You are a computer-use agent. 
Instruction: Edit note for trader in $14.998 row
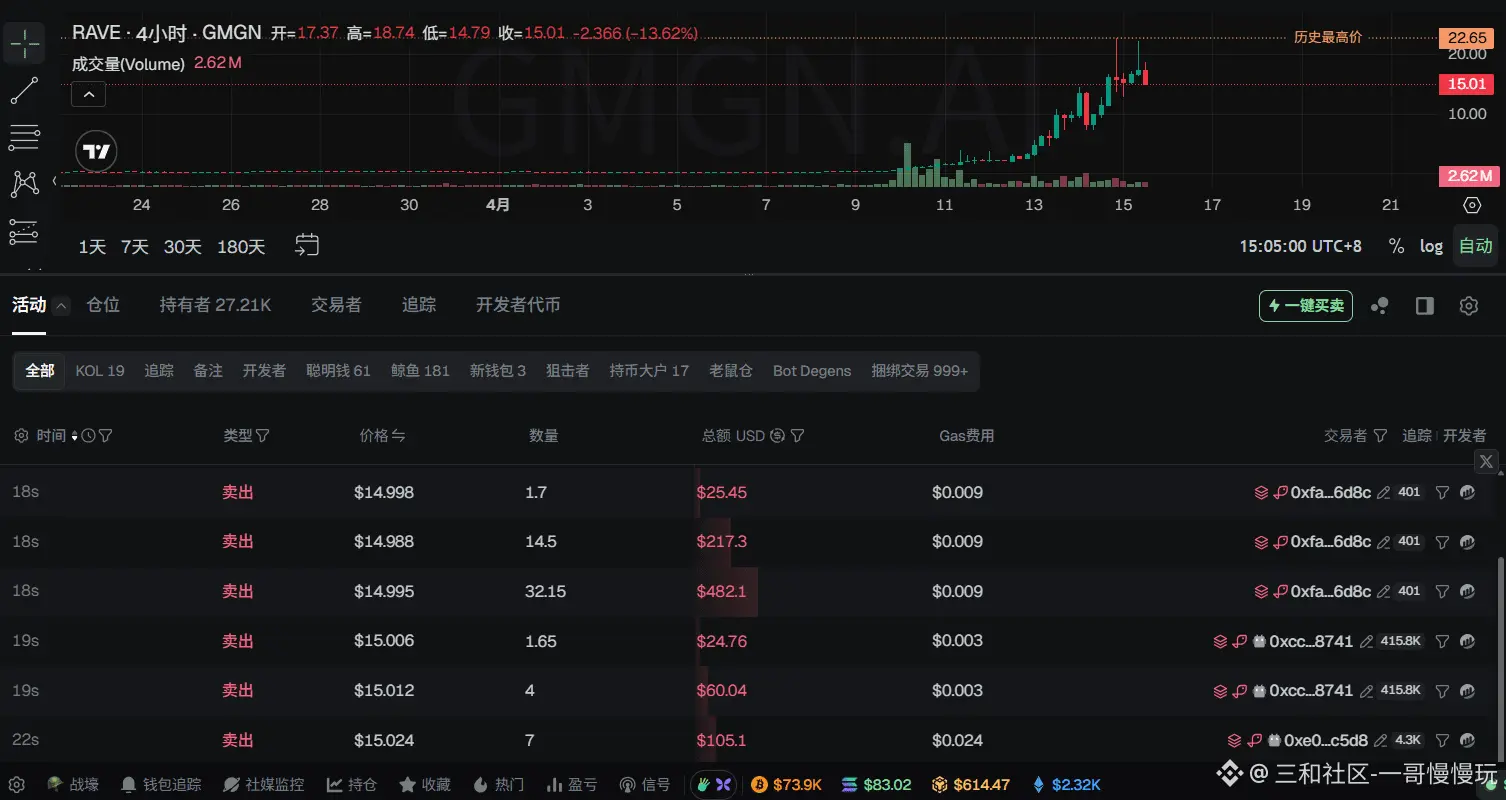click(1384, 492)
